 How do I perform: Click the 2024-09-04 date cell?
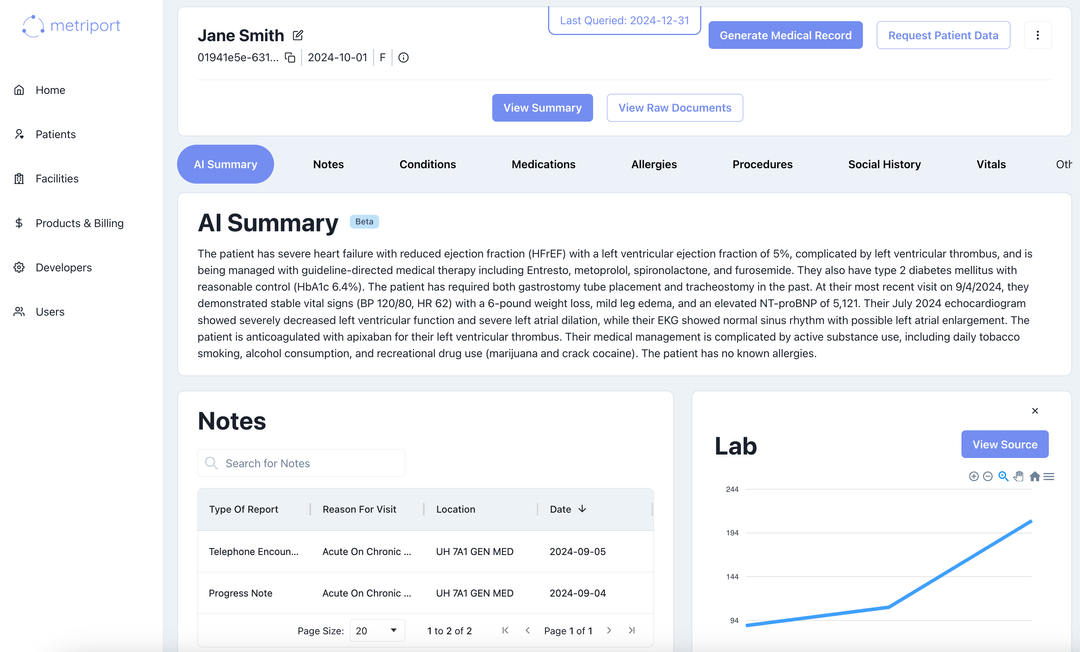[577, 593]
